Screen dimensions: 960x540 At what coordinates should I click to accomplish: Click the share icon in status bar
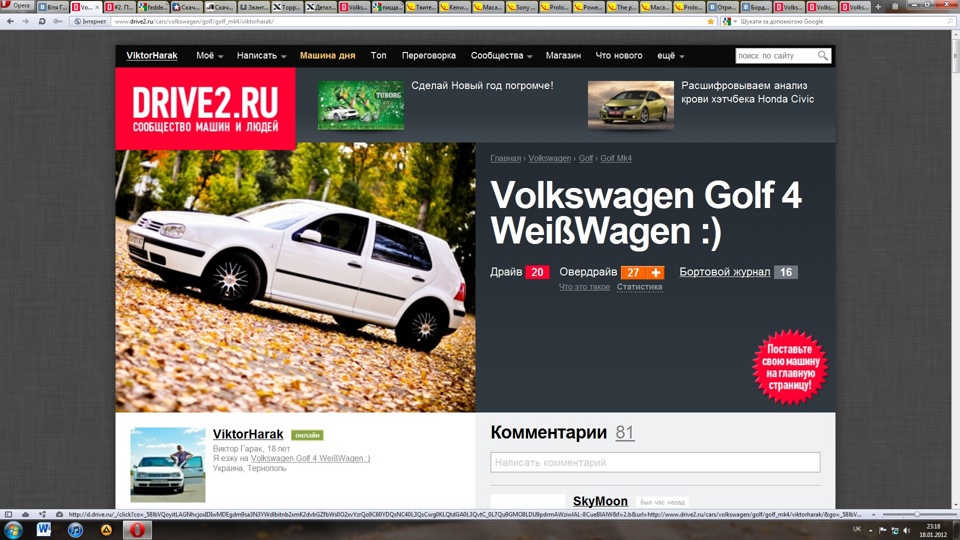pyautogui.click(x=42, y=514)
